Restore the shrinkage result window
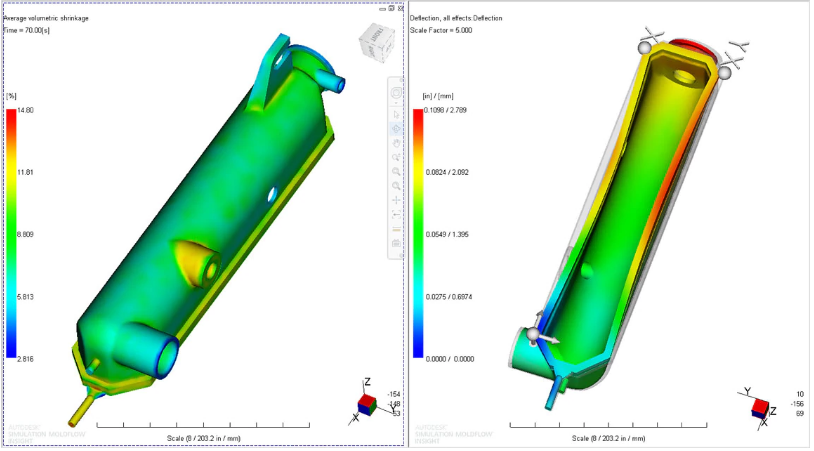814x451 pixels. [389, 8]
